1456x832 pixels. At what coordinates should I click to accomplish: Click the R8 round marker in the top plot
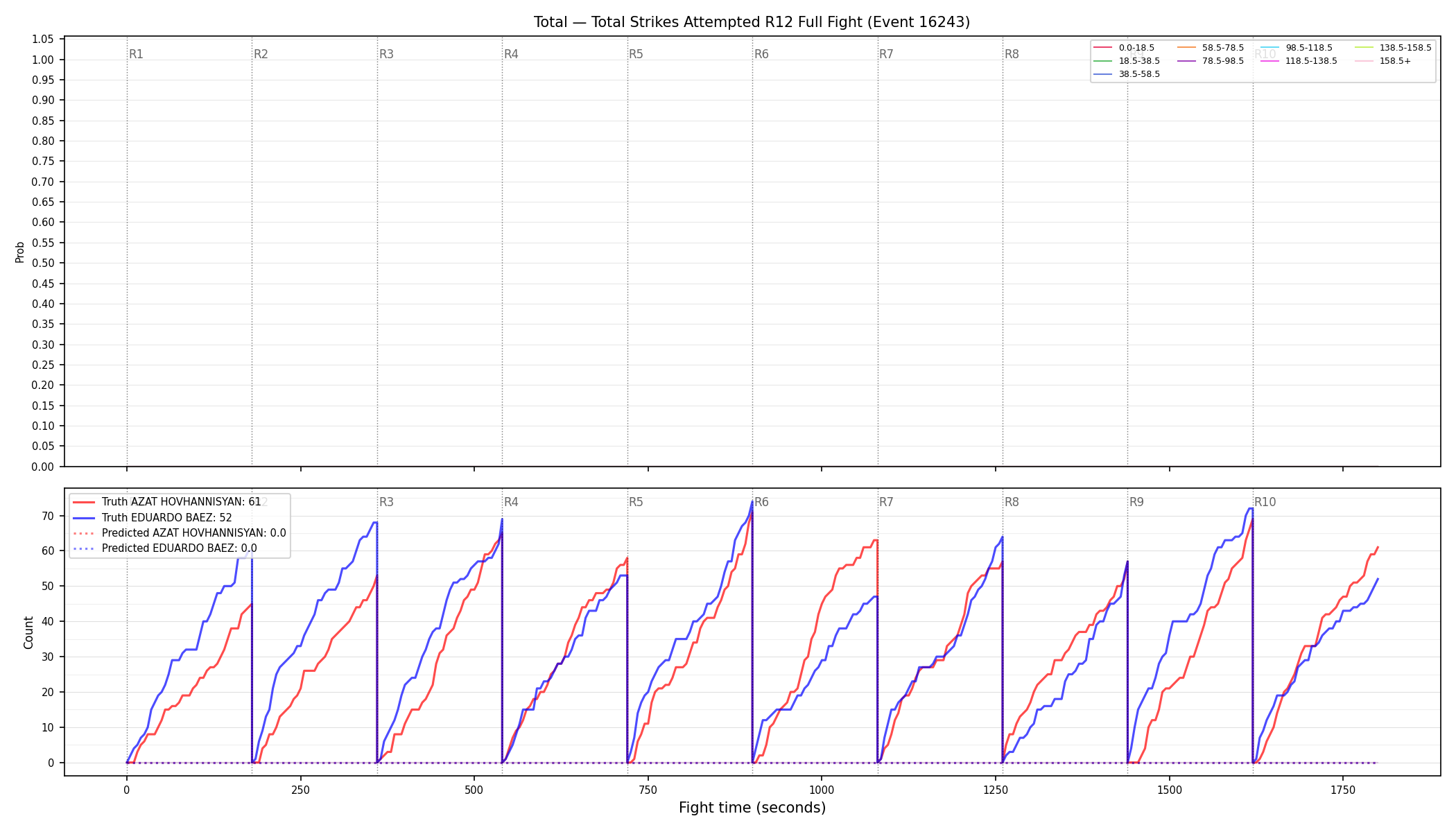coord(1012,54)
